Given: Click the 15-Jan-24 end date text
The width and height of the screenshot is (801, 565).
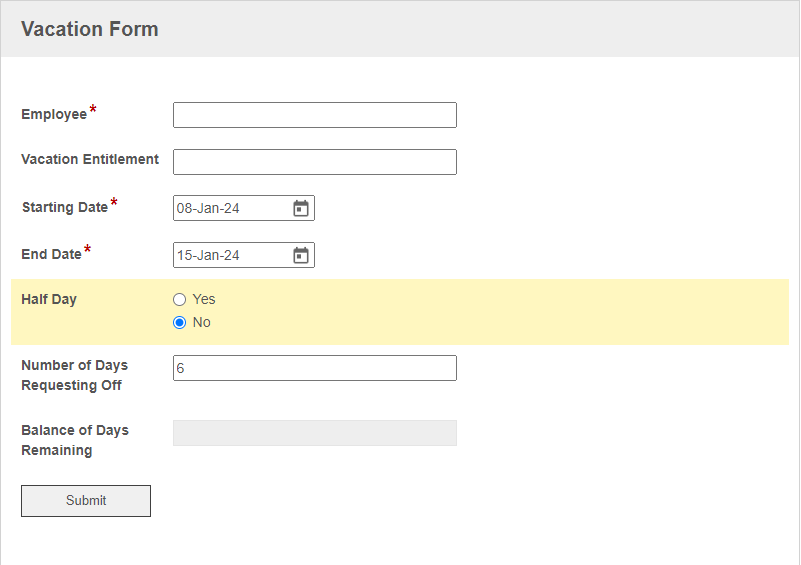Looking at the screenshot, I should click(208, 256).
